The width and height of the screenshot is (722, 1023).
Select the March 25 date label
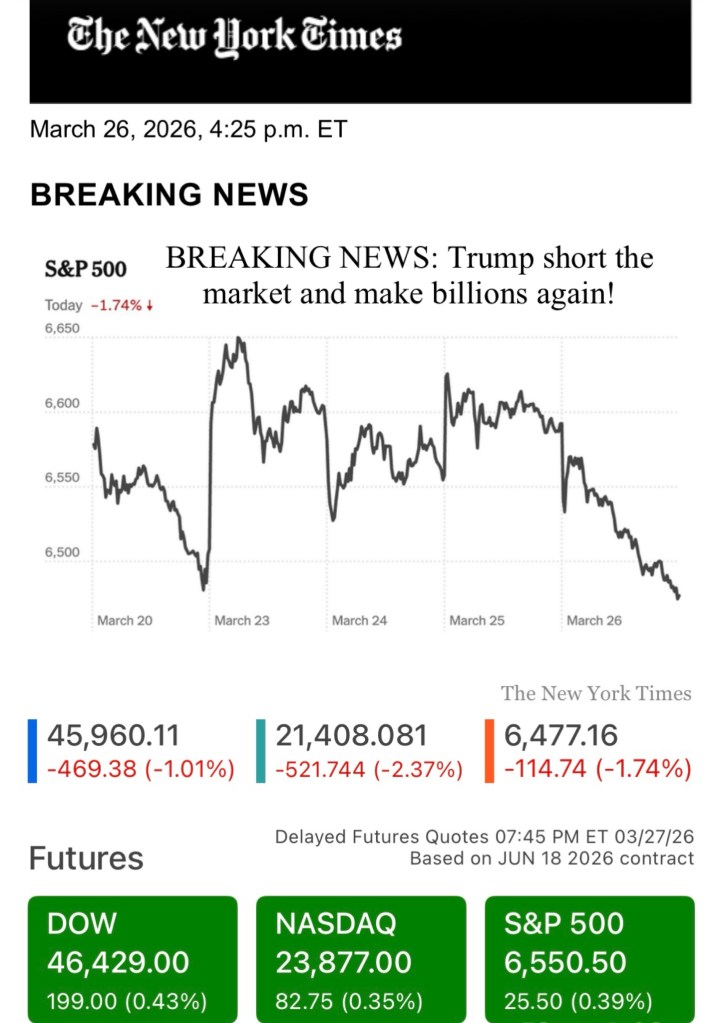477,621
